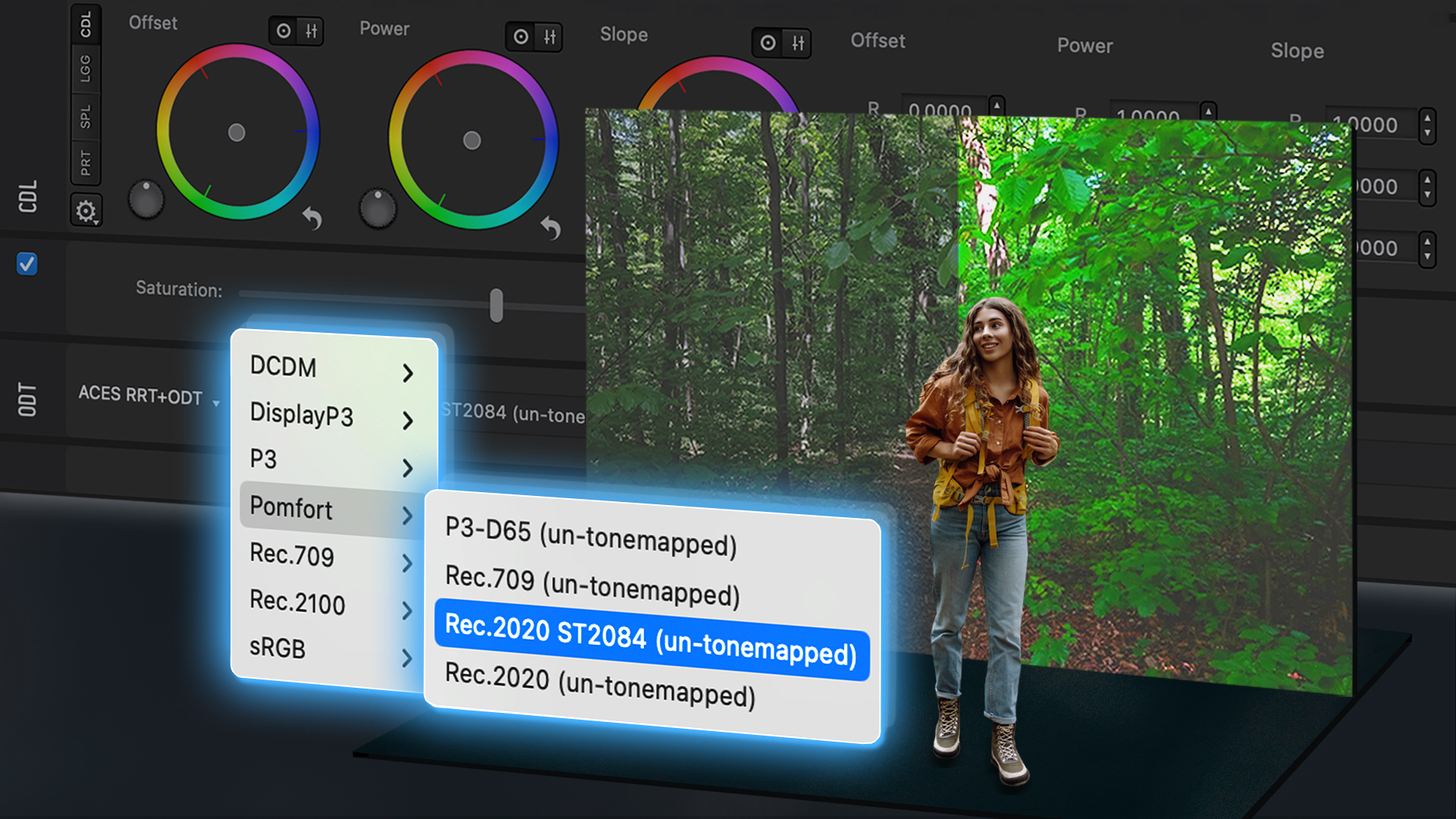1456x819 pixels.
Task: Click the Power R value field
Action: pyautogui.click(x=1153, y=111)
